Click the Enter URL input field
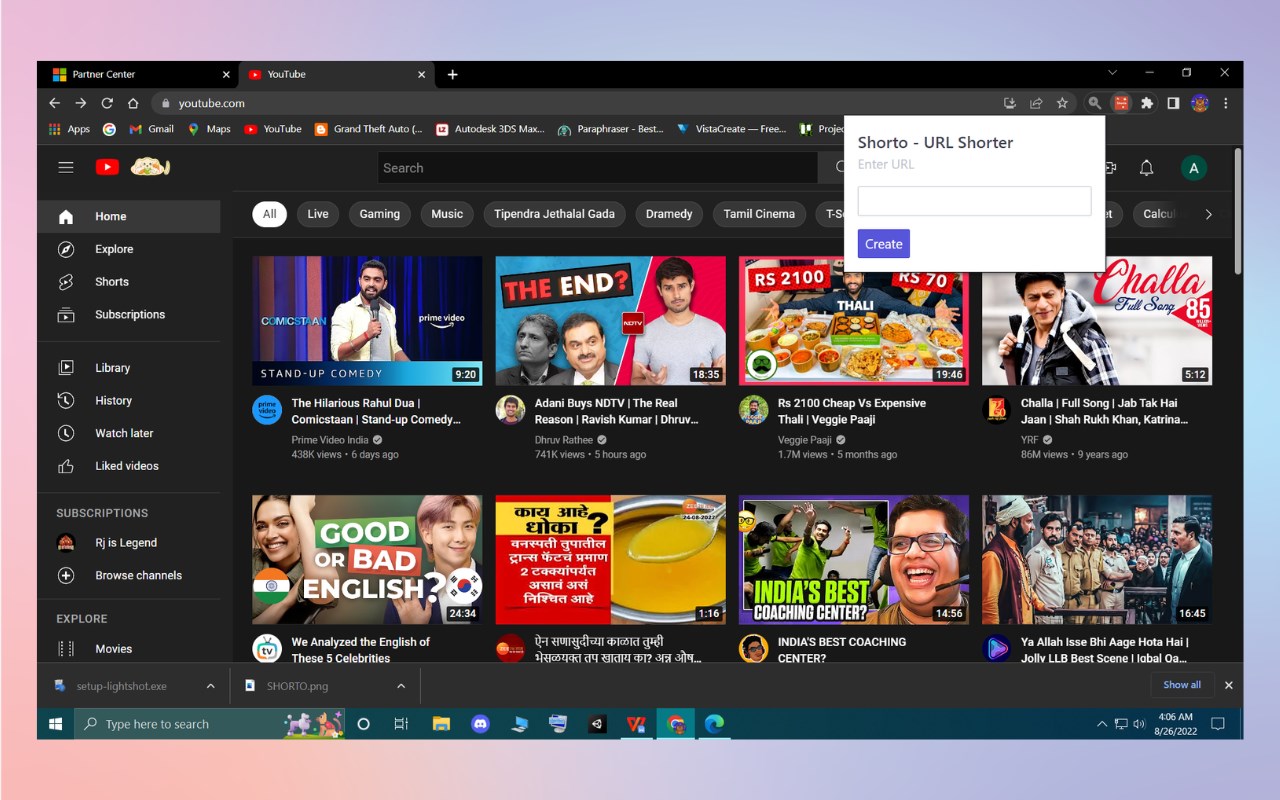Viewport: 1280px width, 800px height. click(974, 200)
